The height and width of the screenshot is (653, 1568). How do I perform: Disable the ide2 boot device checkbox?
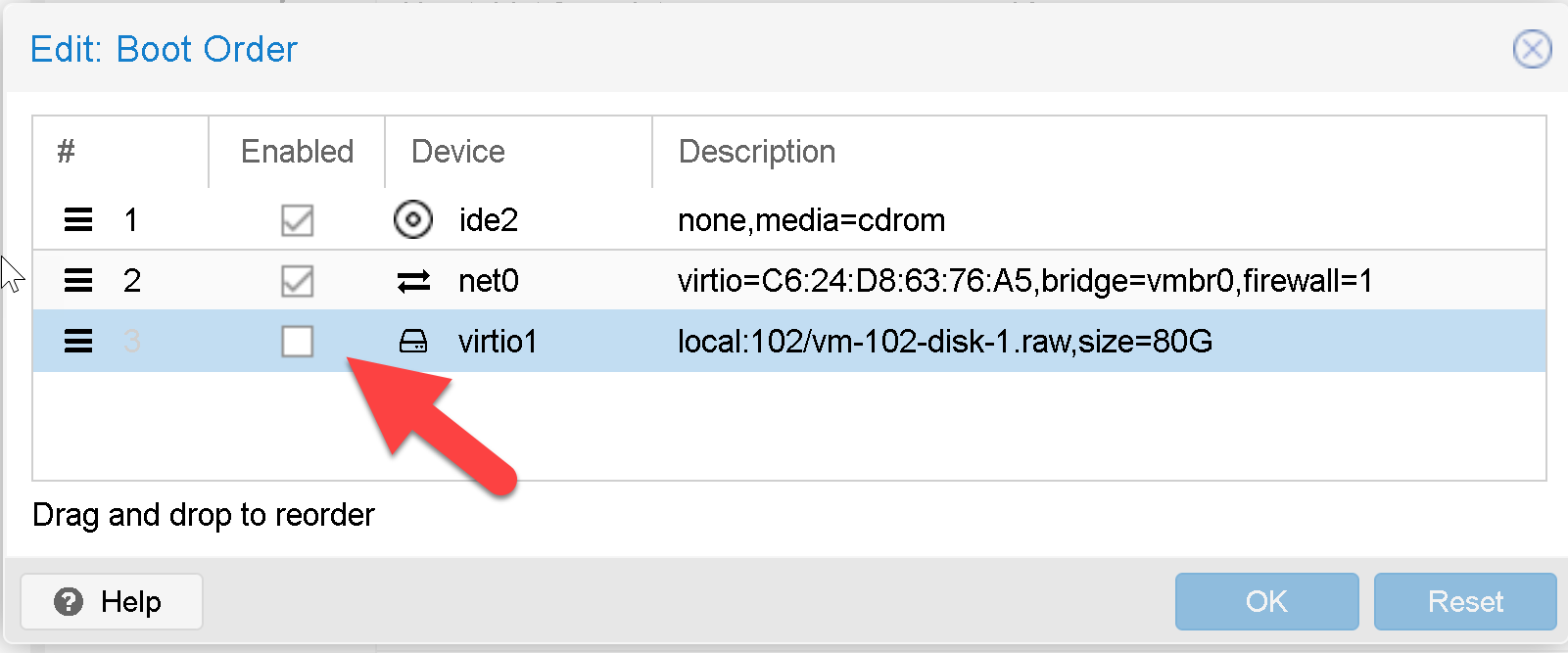(x=297, y=220)
